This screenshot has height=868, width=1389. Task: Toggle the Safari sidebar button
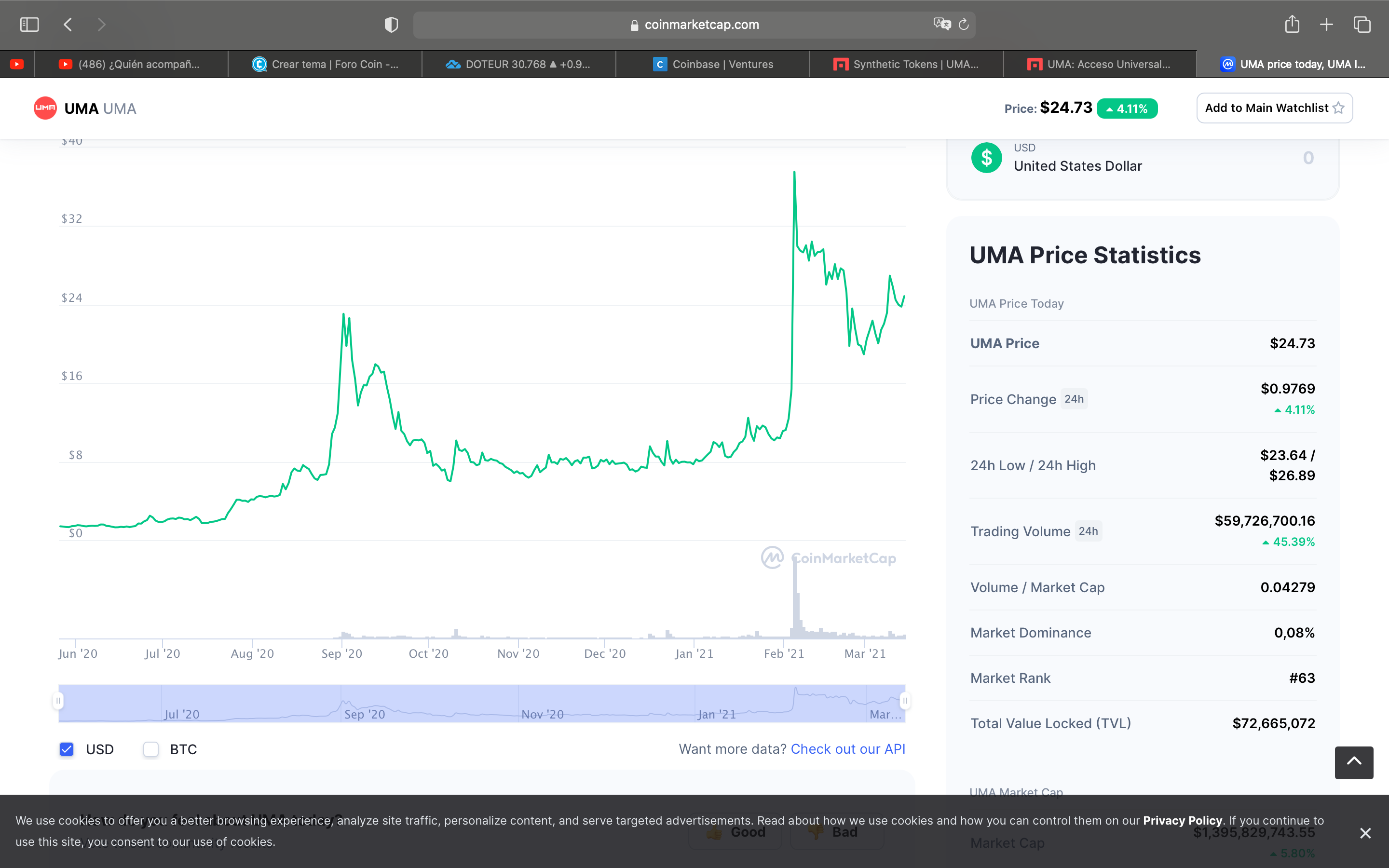click(x=29, y=25)
